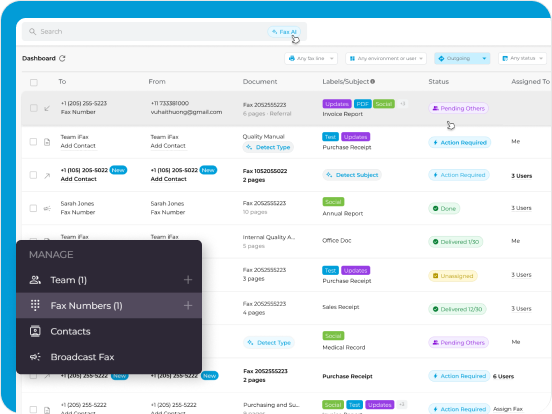The height and width of the screenshot is (414, 552).
Task: Click the 'Office Doc' subject text
Action: click(337, 240)
